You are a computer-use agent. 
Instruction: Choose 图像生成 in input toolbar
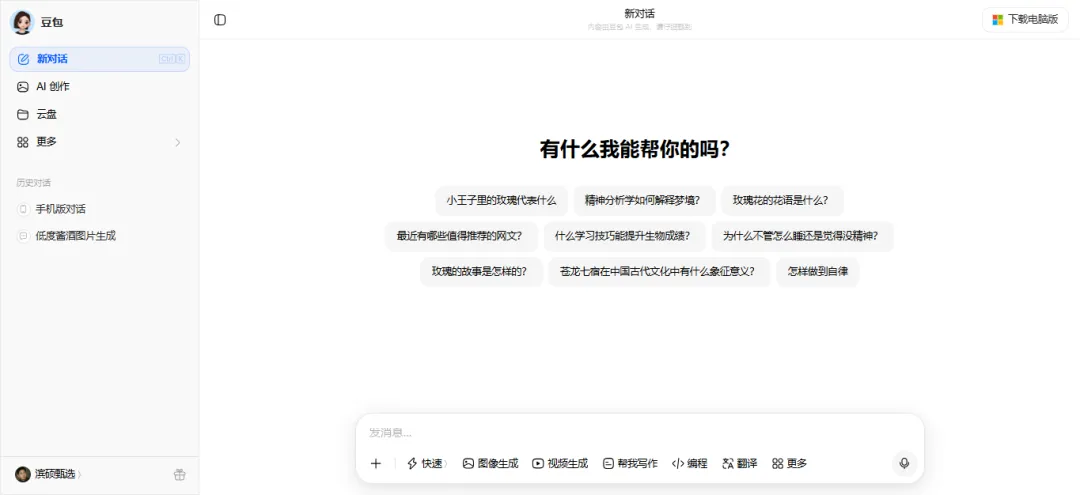click(x=490, y=463)
